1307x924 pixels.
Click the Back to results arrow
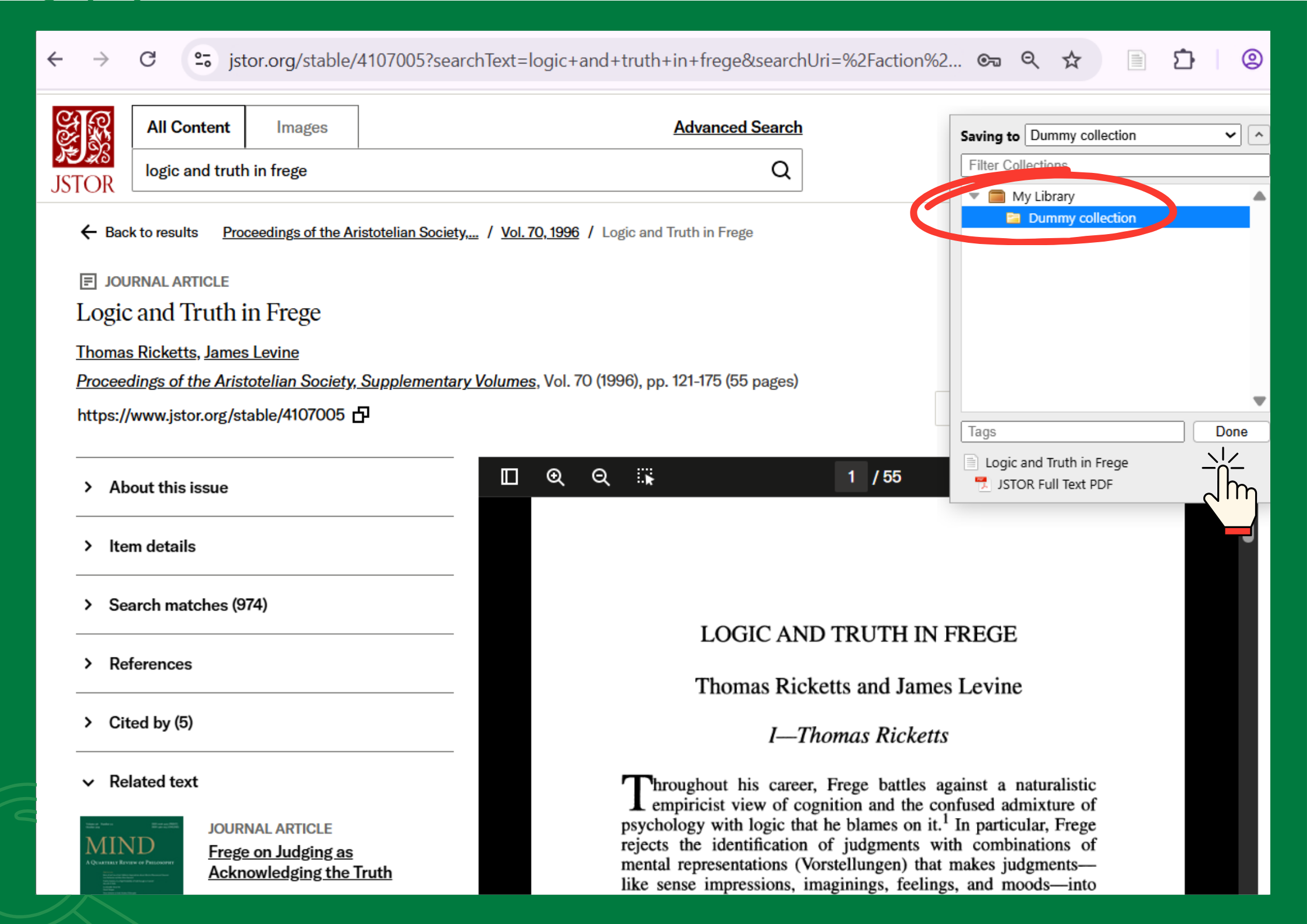[88, 232]
